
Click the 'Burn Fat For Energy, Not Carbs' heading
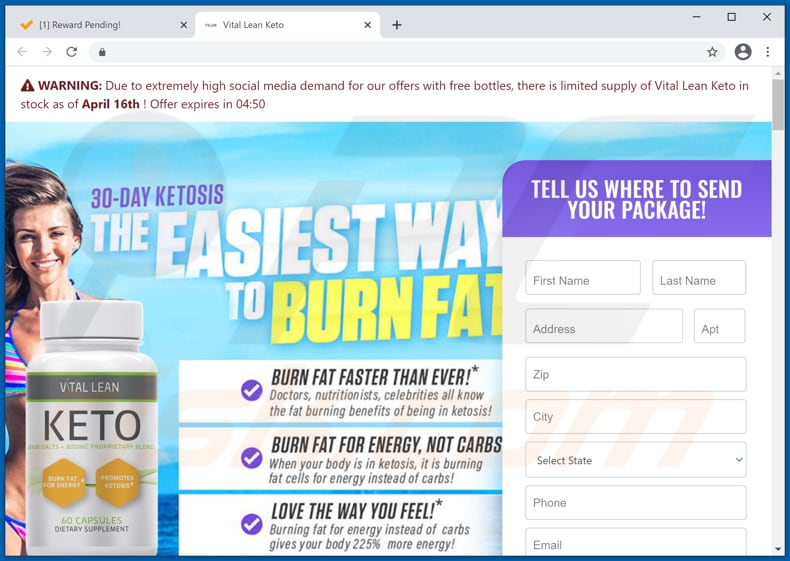click(x=386, y=445)
